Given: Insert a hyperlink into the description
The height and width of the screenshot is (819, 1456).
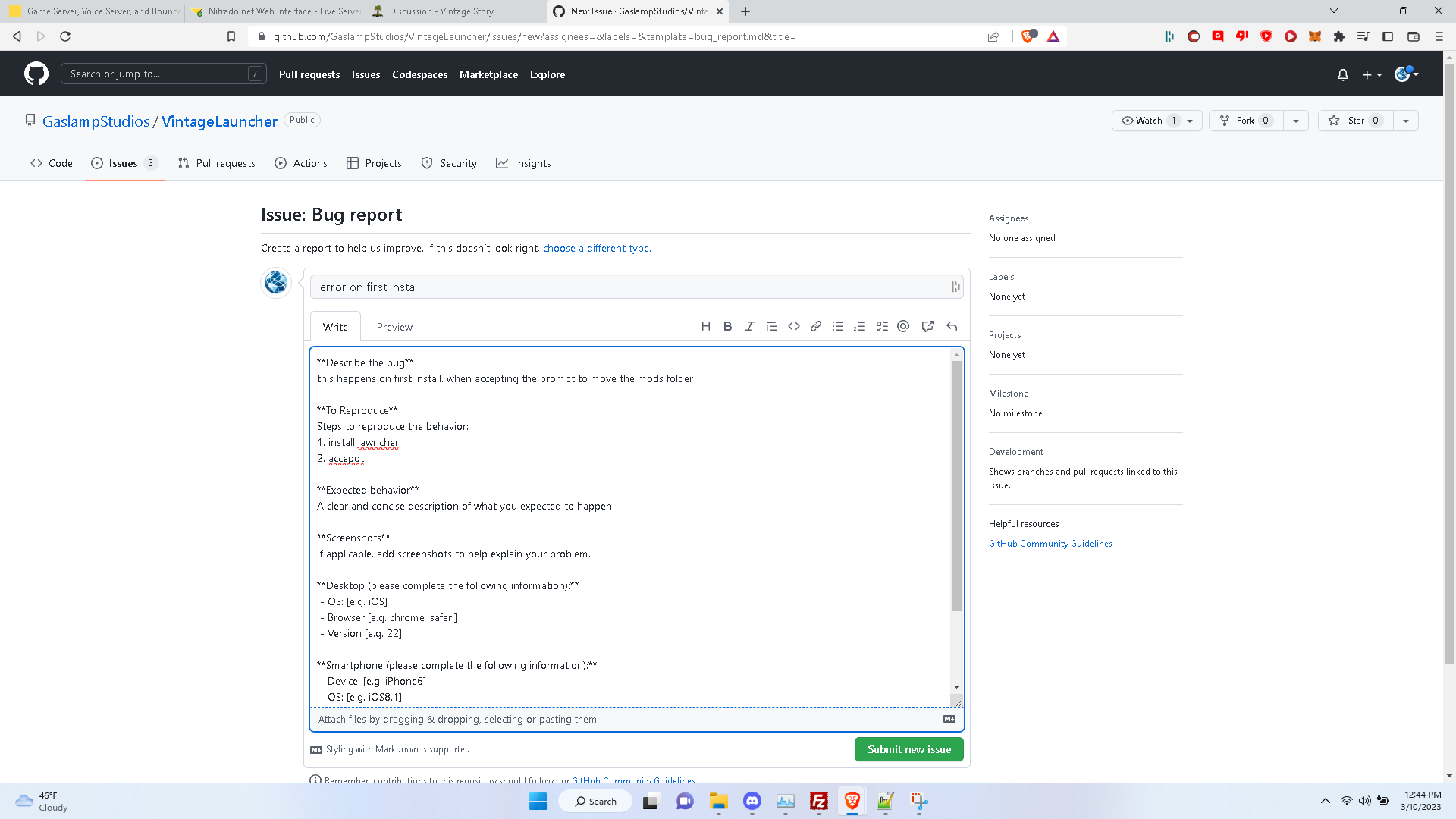Looking at the screenshot, I should pyautogui.click(x=815, y=326).
